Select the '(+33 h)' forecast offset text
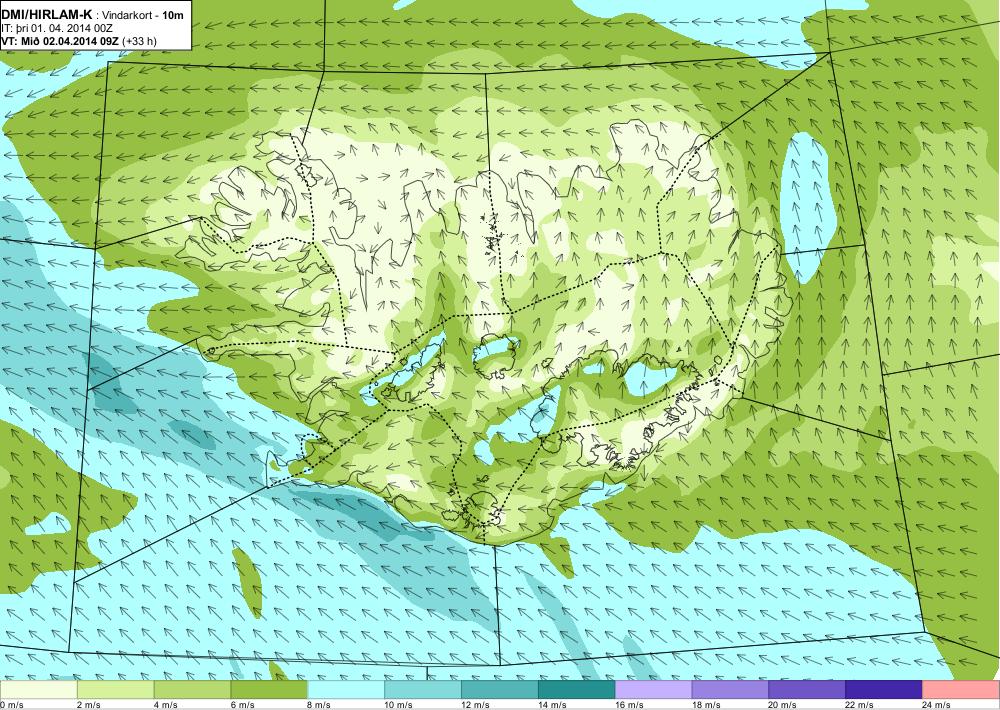Viewport: 1000px width, 710px height. pyautogui.click(x=139, y=41)
